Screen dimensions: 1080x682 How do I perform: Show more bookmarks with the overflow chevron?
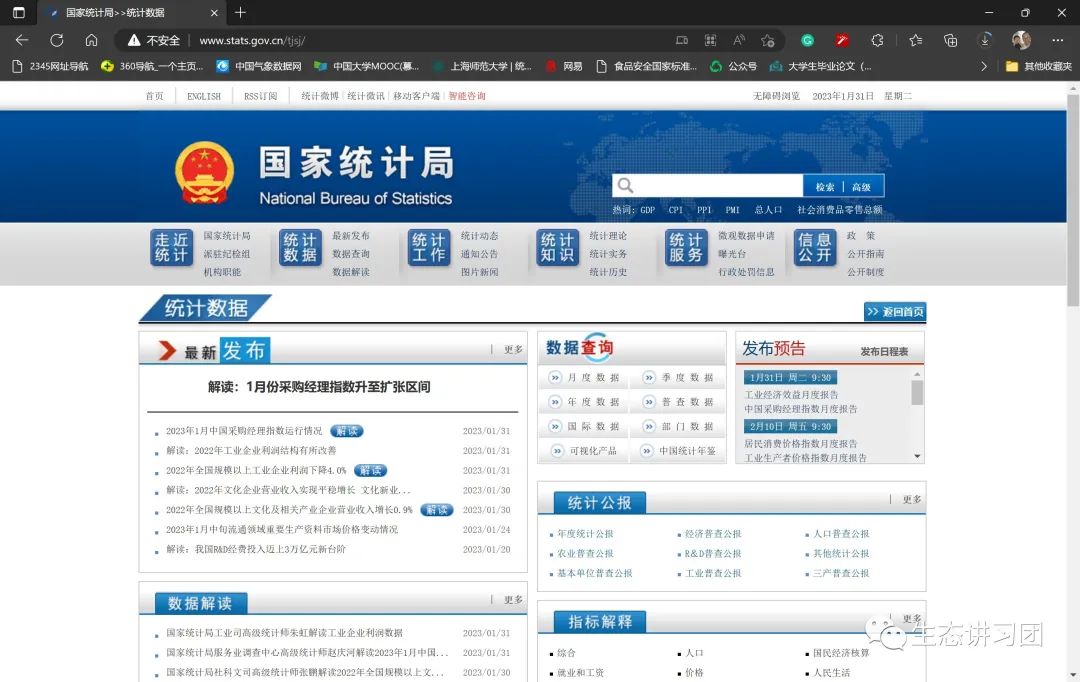pos(984,66)
